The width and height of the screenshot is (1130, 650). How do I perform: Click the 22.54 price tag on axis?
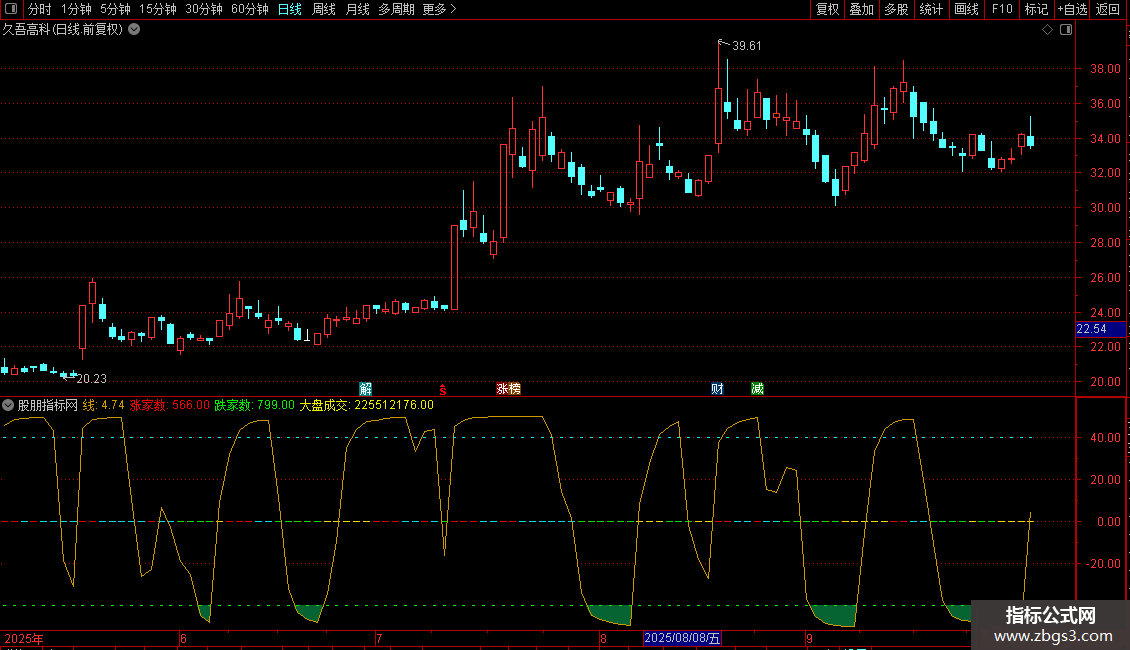(x=1100, y=329)
